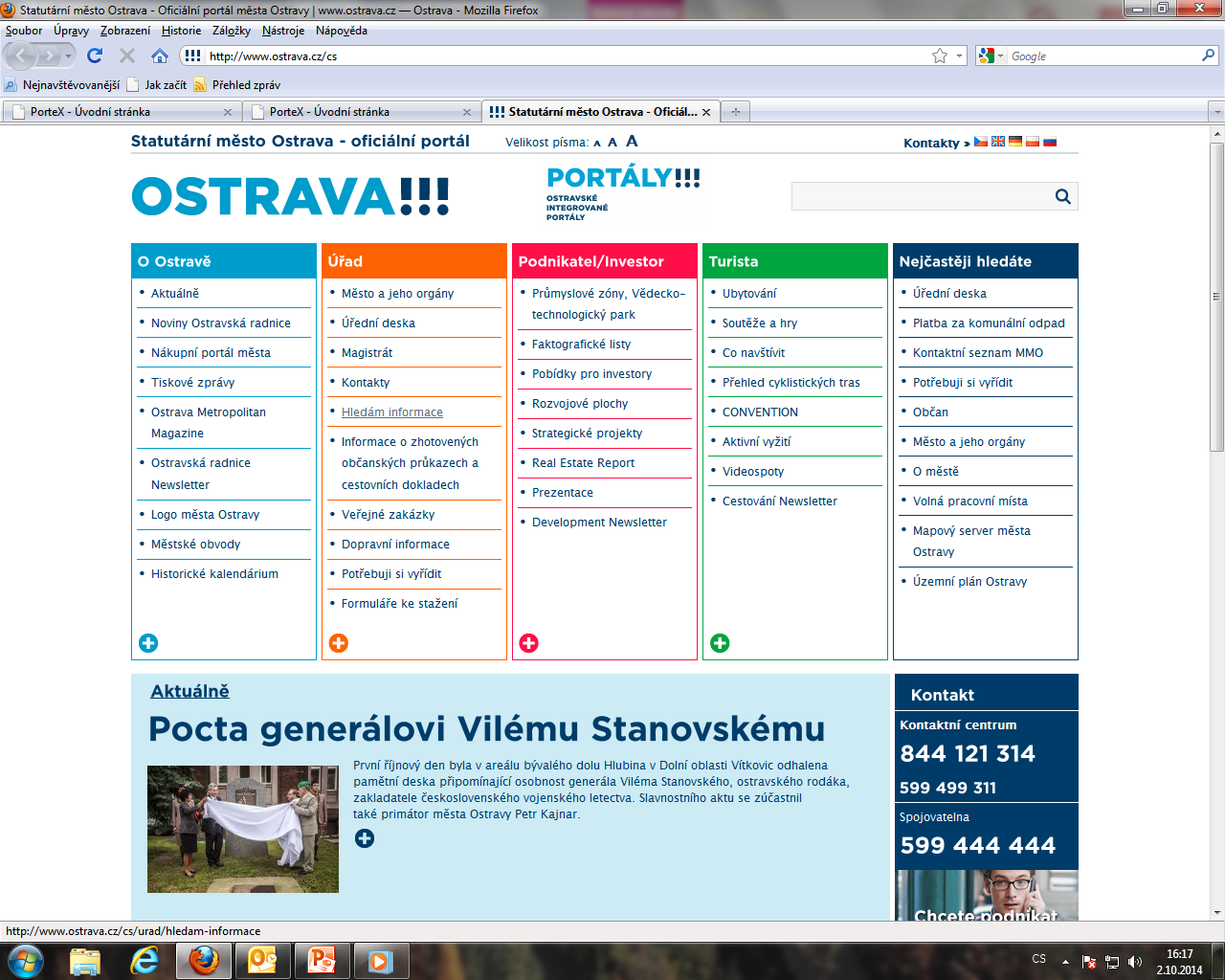Switch language to English flag
The width and height of the screenshot is (1225, 980).
coord(998,142)
